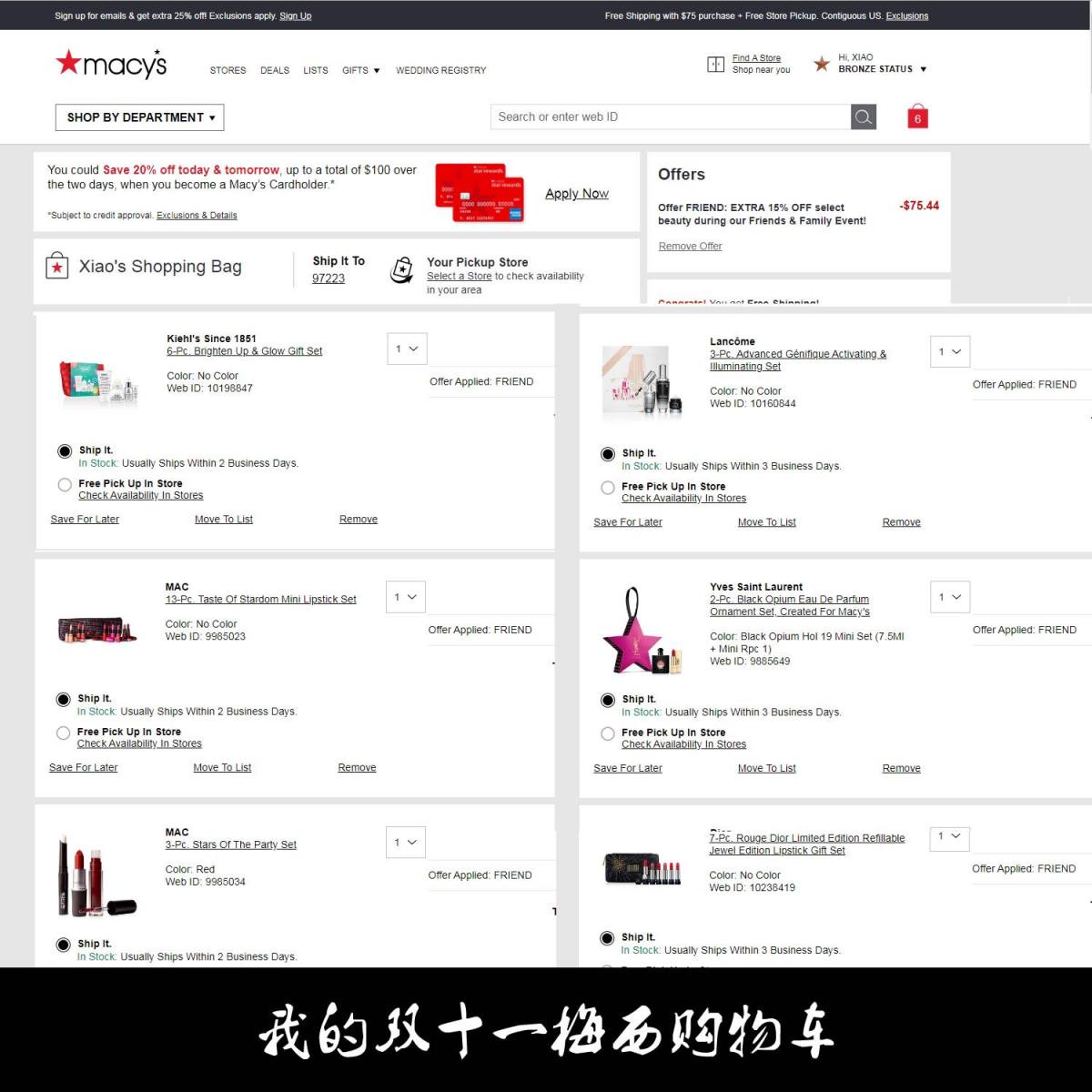Click Xiao's Shopping Bag star icon

[57, 266]
